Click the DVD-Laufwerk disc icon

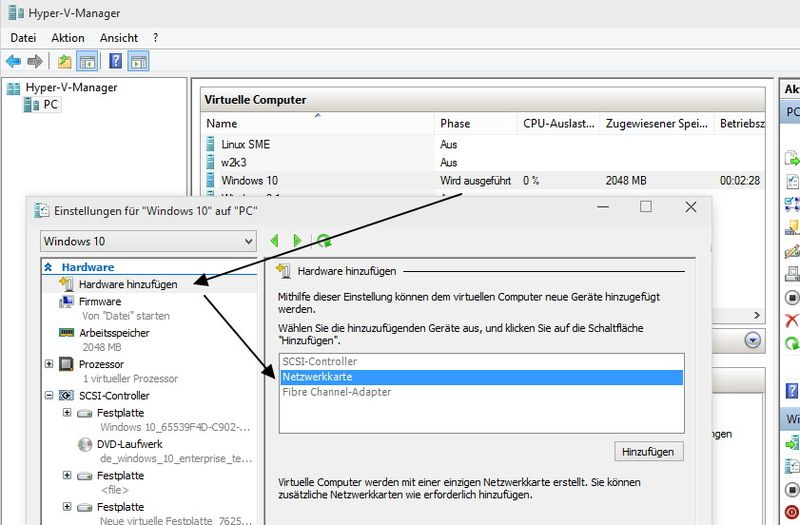point(85,444)
